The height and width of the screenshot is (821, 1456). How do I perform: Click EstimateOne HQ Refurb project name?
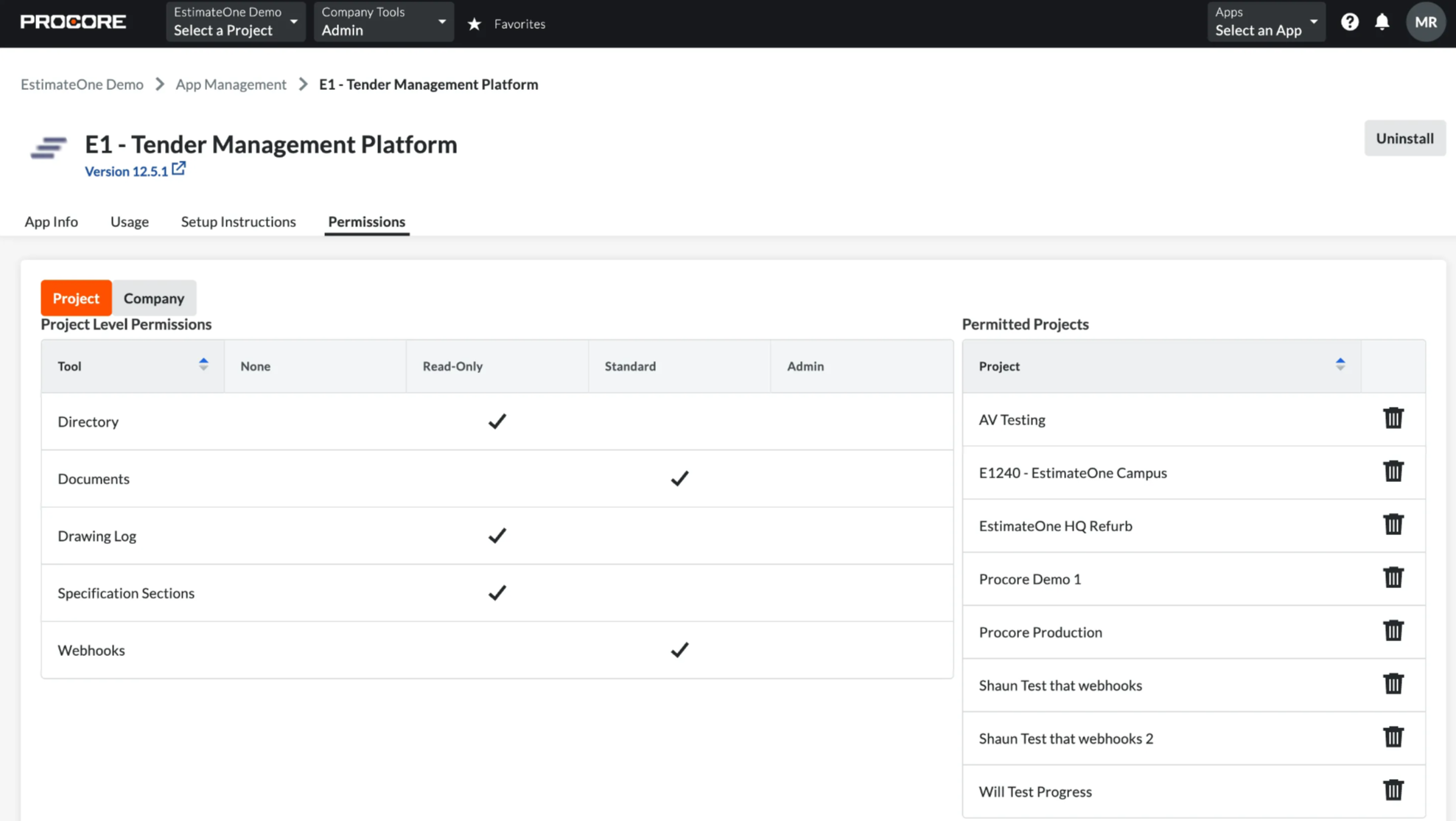point(1055,525)
